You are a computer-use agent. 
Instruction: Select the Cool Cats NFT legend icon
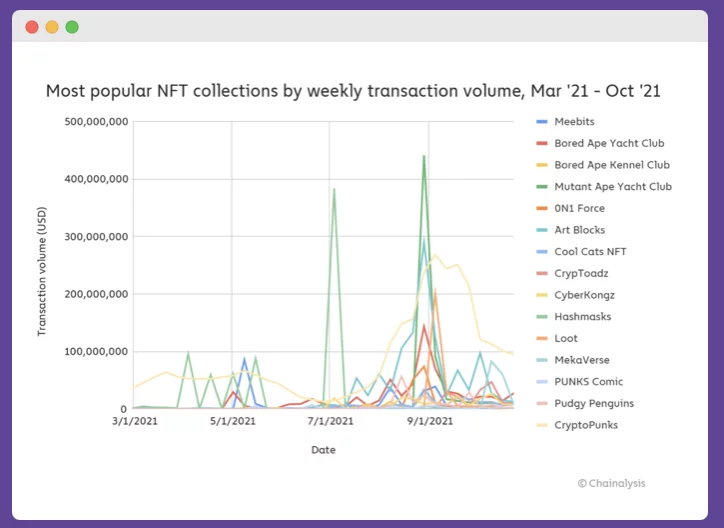click(x=542, y=252)
